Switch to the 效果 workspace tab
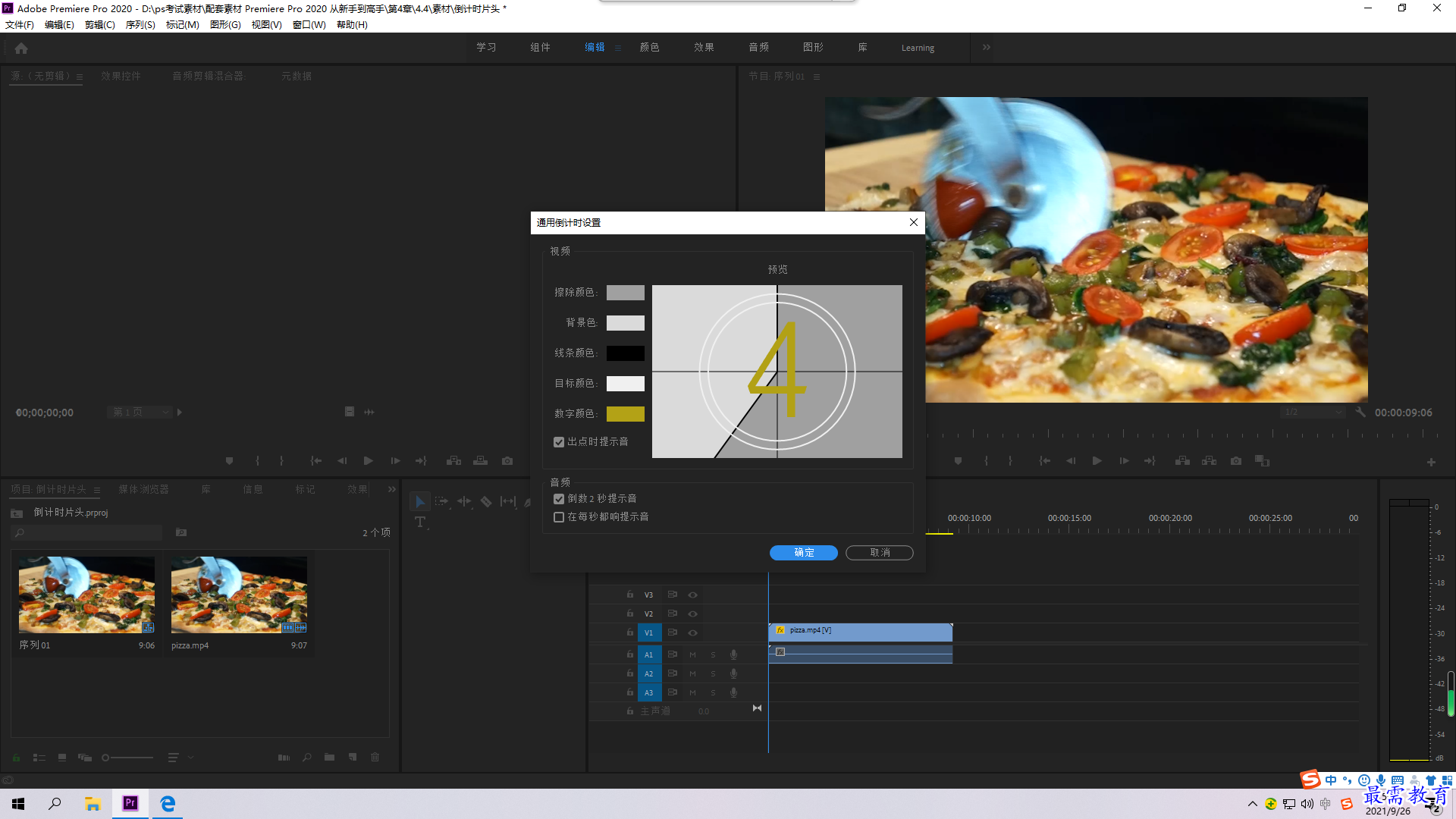The width and height of the screenshot is (1456, 819). click(x=704, y=47)
